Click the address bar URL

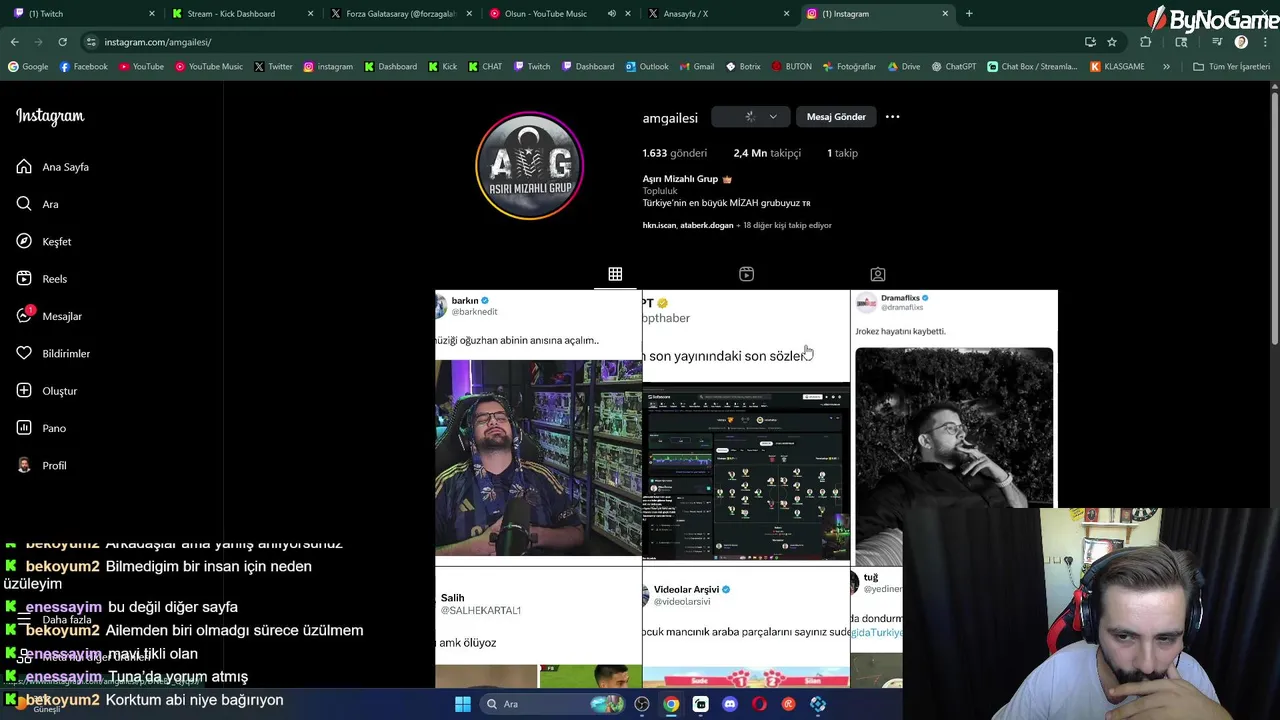point(157,42)
